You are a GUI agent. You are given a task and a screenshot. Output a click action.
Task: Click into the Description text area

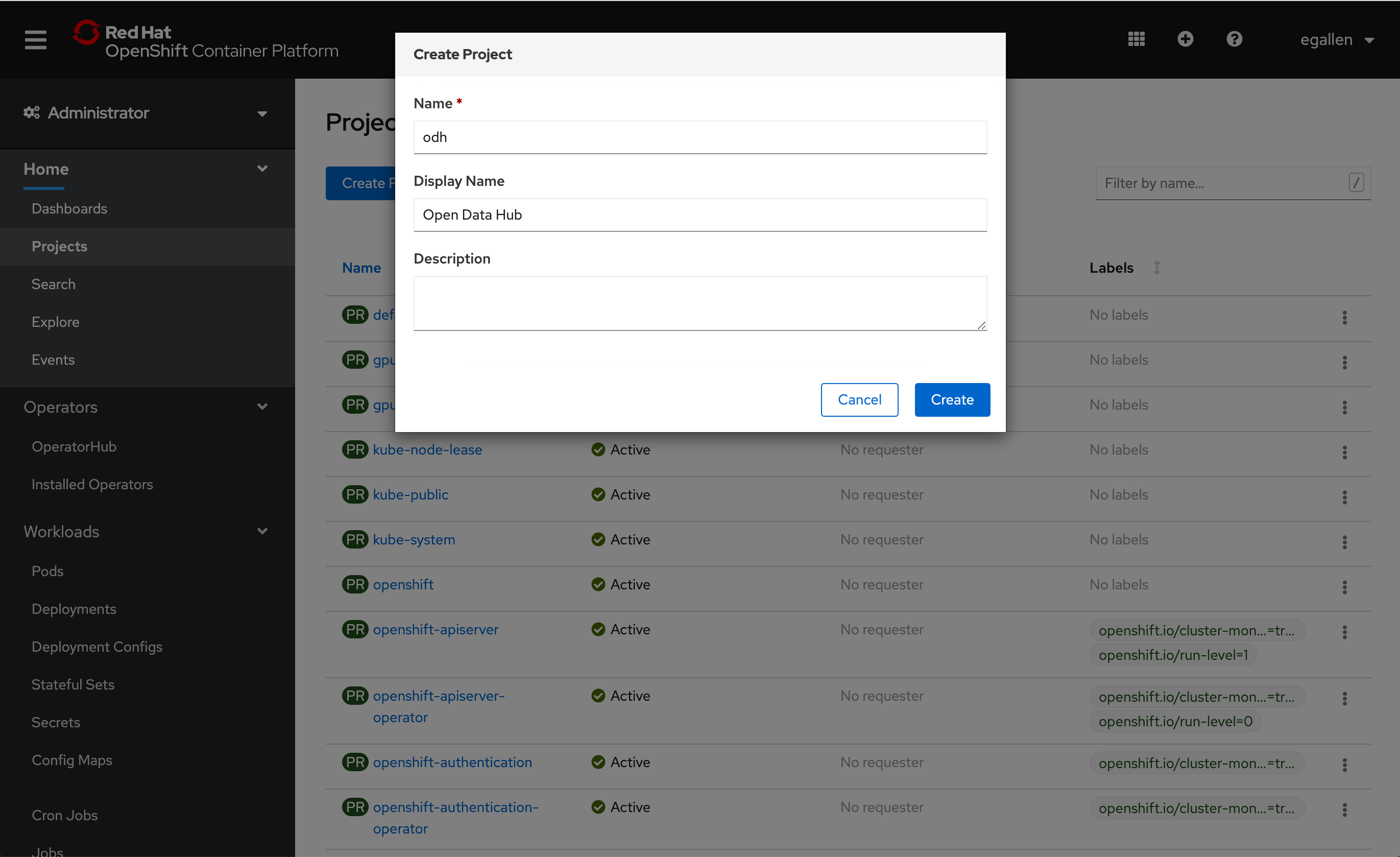[x=700, y=303]
